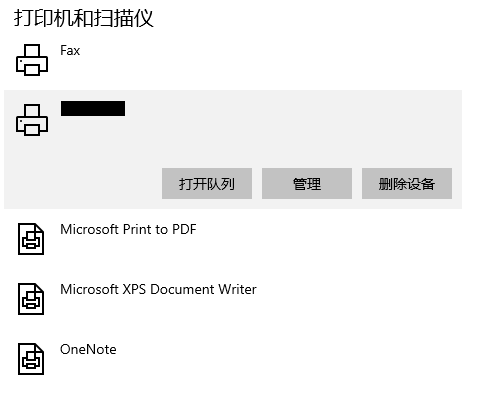The width and height of the screenshot is (479, 393).
Task: Click the empty space right of Fax label
Action: tap(267, 60)
